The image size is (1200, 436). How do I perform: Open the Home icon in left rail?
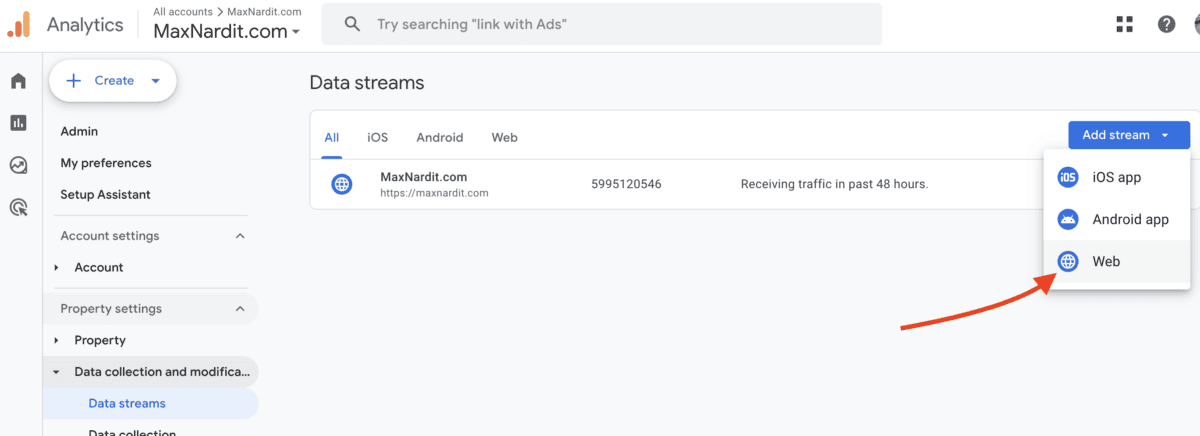tap(18, 81)
